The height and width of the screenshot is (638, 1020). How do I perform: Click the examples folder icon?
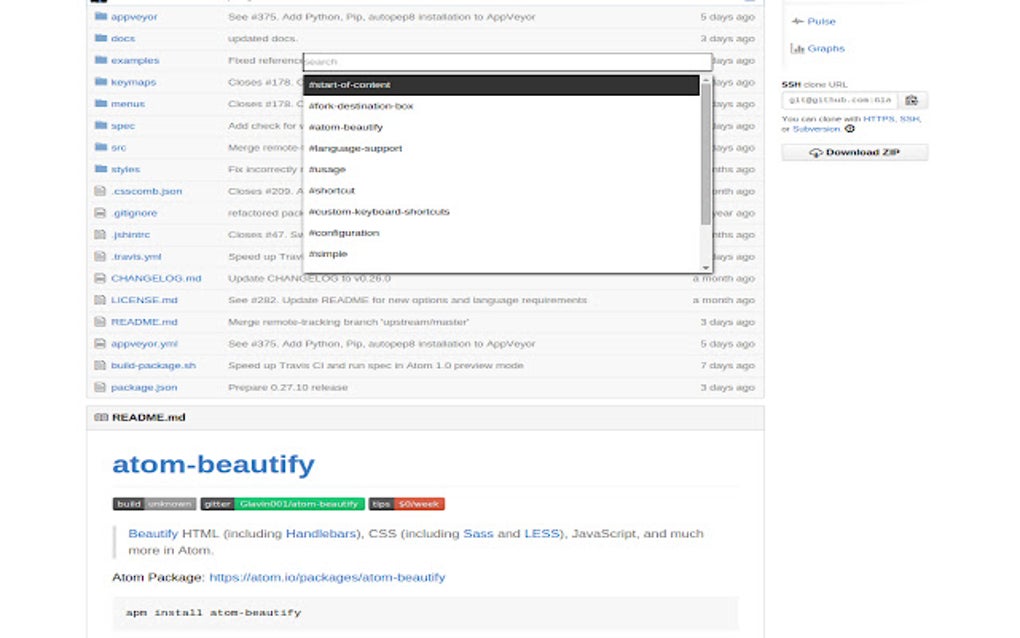[101, 60]
